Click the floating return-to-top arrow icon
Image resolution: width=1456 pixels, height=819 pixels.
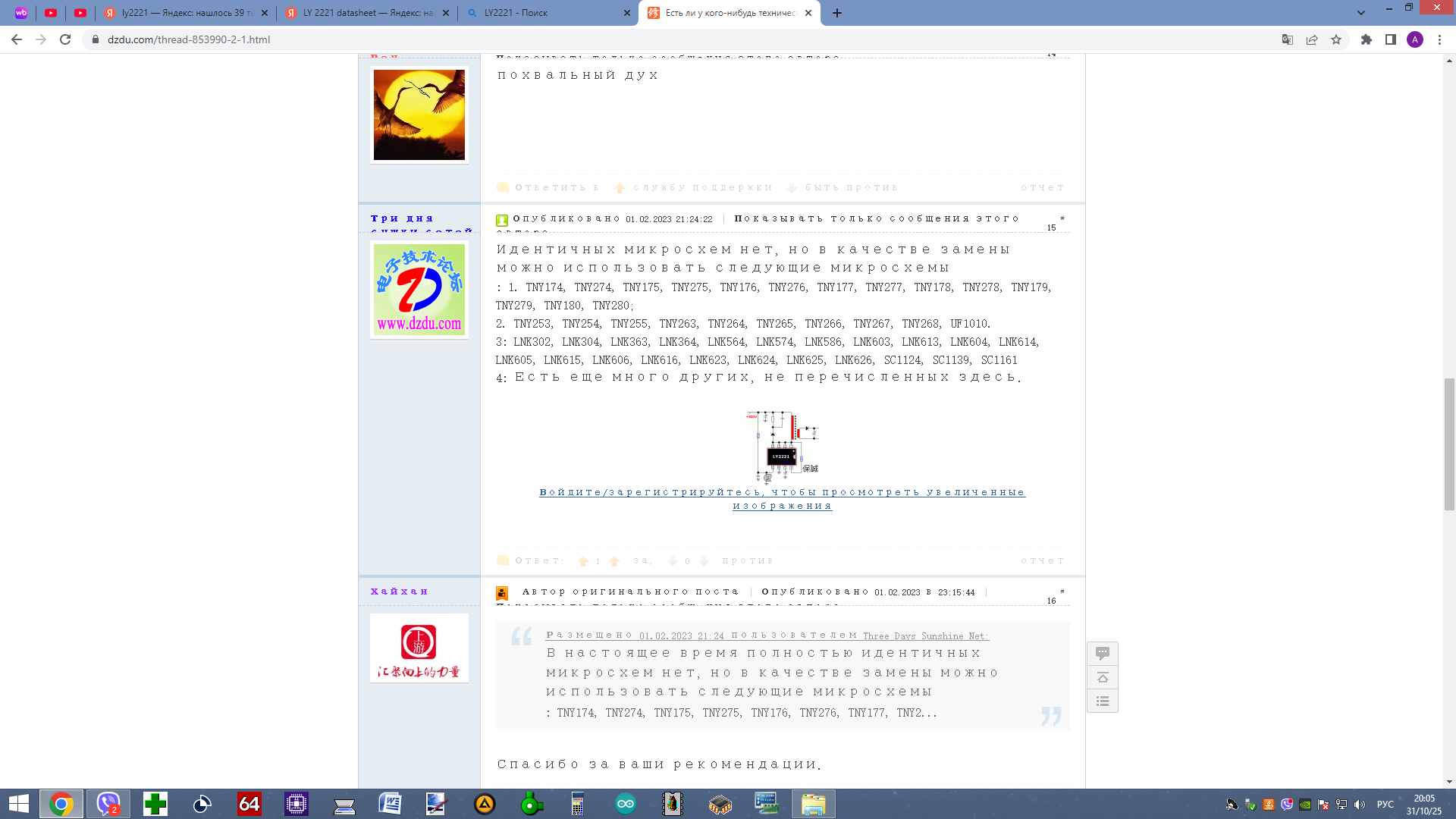pyautogui.click(x=1103, y=677)
